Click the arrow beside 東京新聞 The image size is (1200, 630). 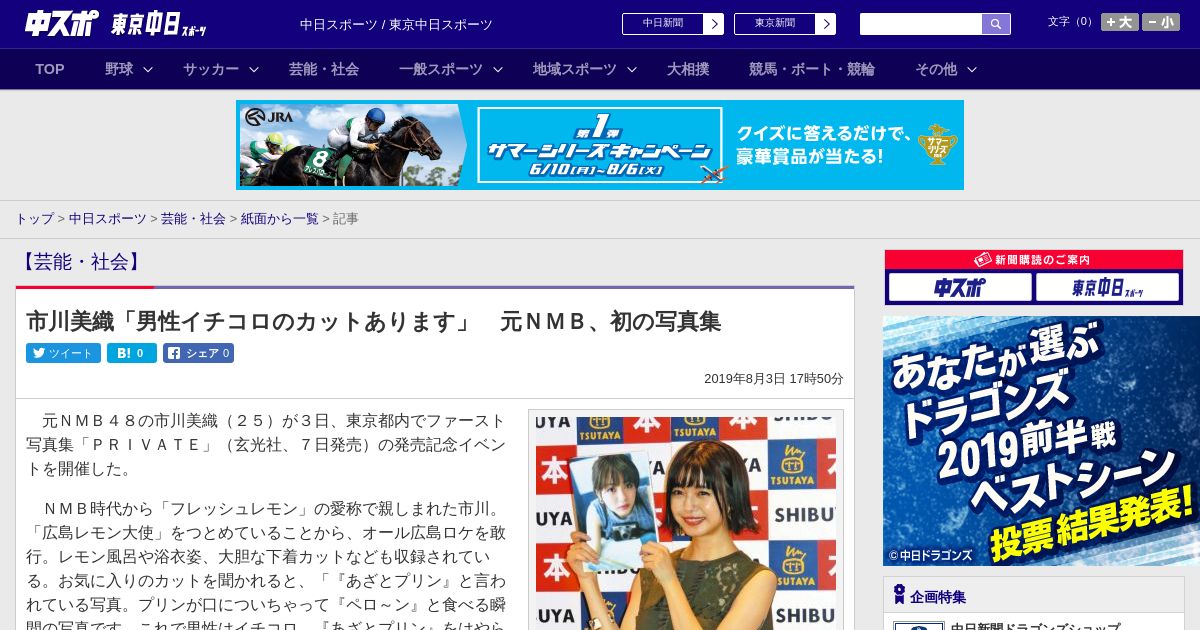[825, 24]
